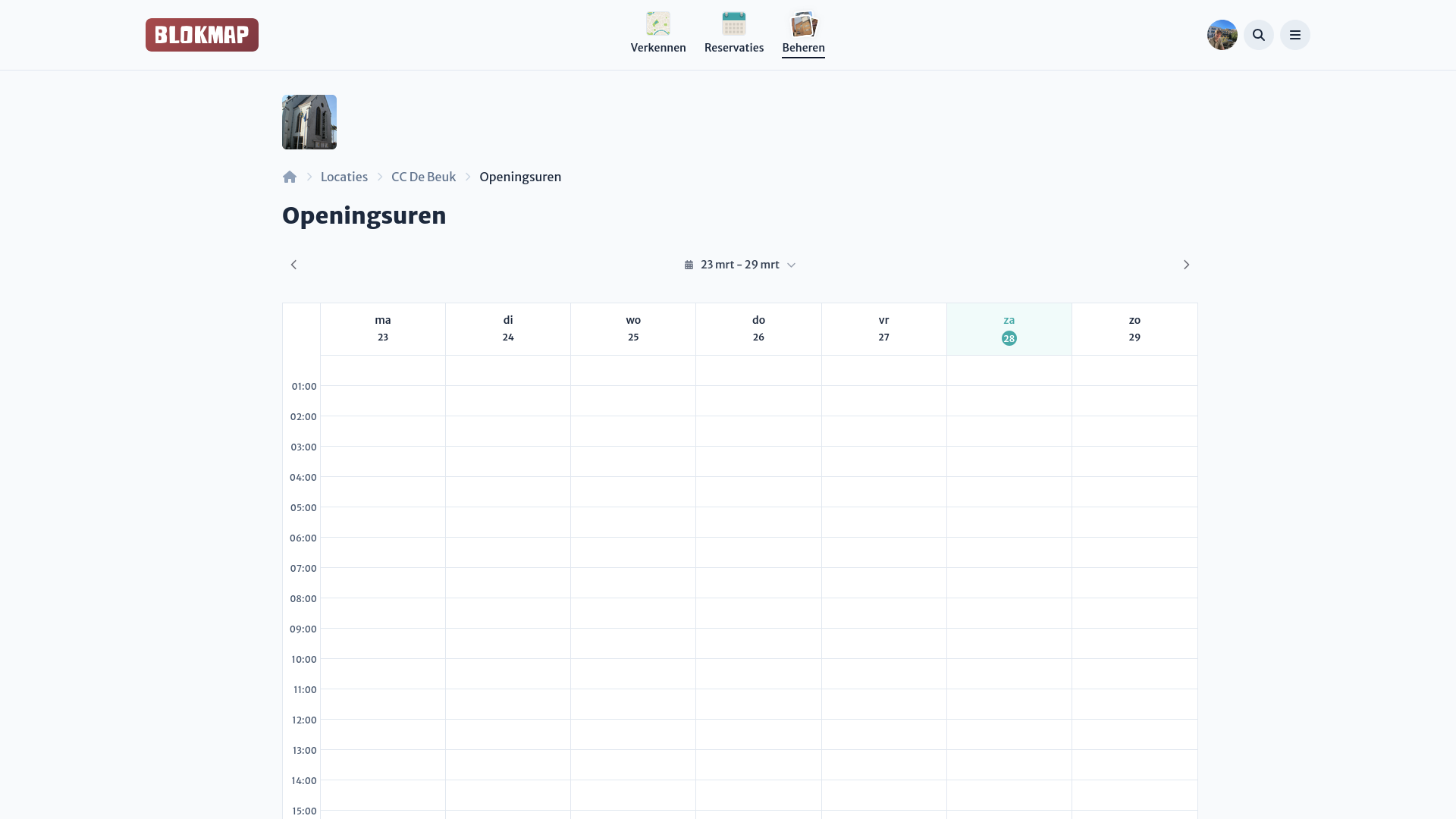Select the ma 23 day header
This screenshot has width=1456, height=819.
point(383,329)
